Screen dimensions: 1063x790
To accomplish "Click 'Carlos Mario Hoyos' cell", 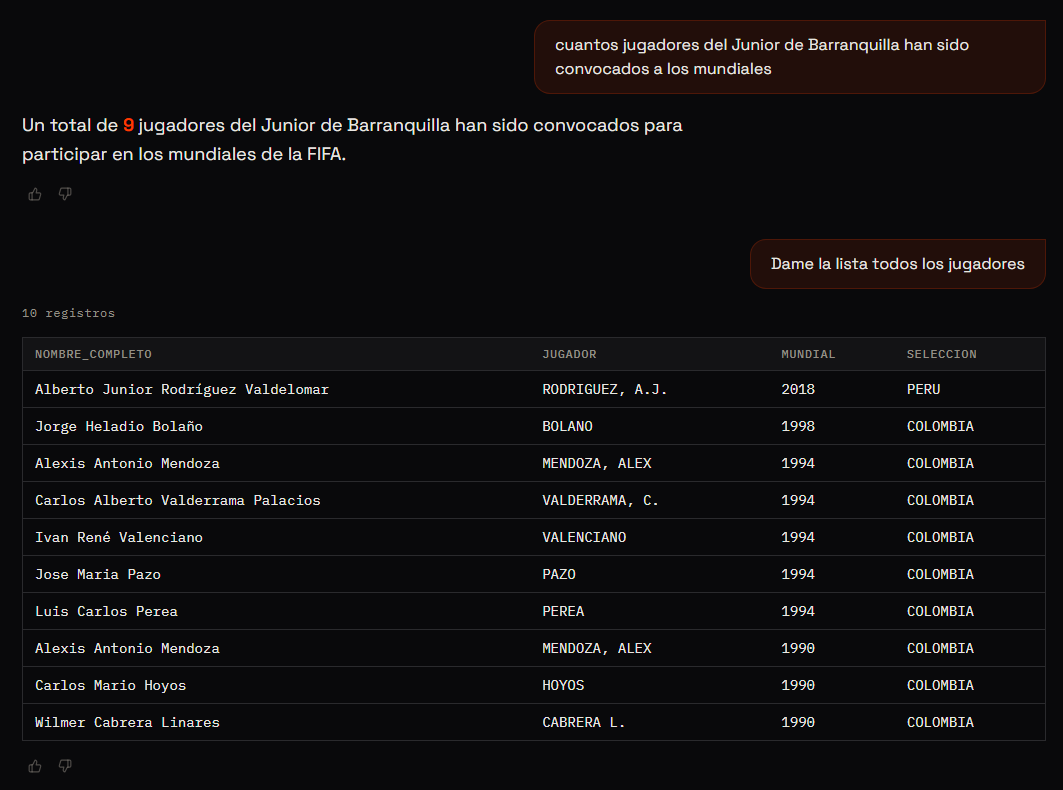I will coord(111,686).
